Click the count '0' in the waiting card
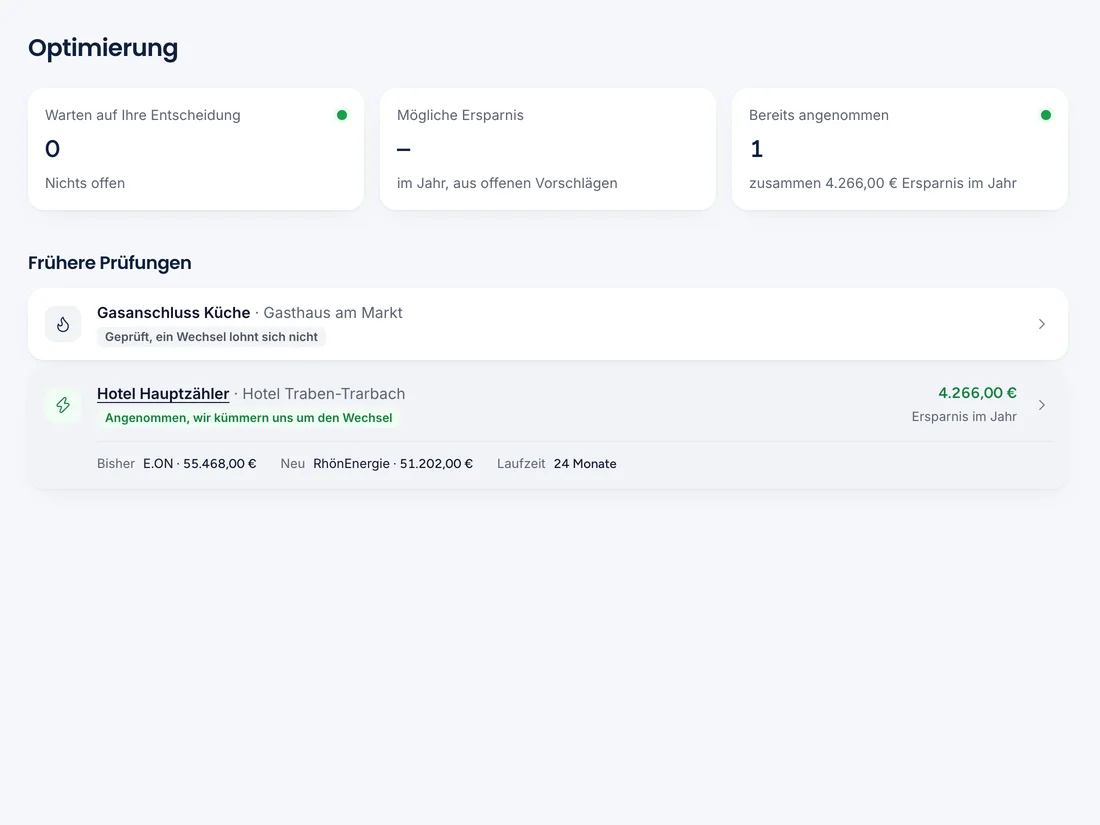This screenshot has height=825, width=1100. [x=53, y=149]
